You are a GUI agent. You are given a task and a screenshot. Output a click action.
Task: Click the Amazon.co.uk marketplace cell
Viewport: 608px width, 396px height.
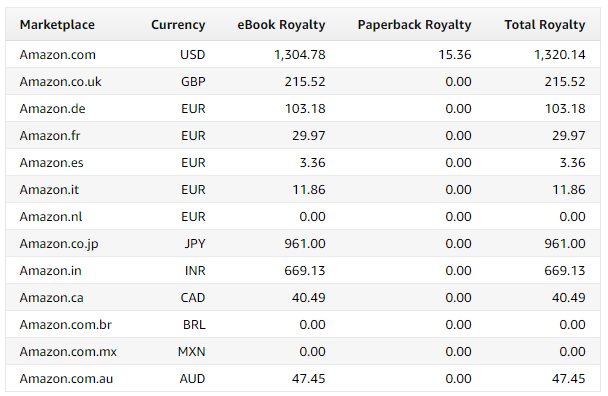coord(60,81)
